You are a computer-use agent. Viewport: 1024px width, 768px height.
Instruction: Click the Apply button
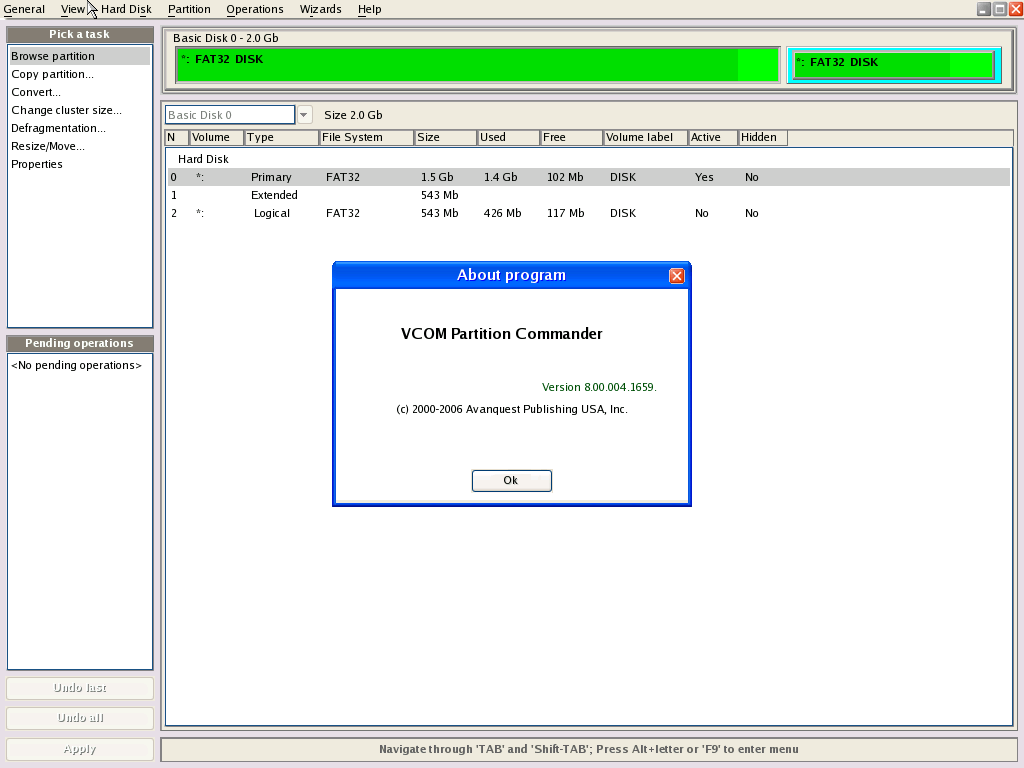point(80,749)
